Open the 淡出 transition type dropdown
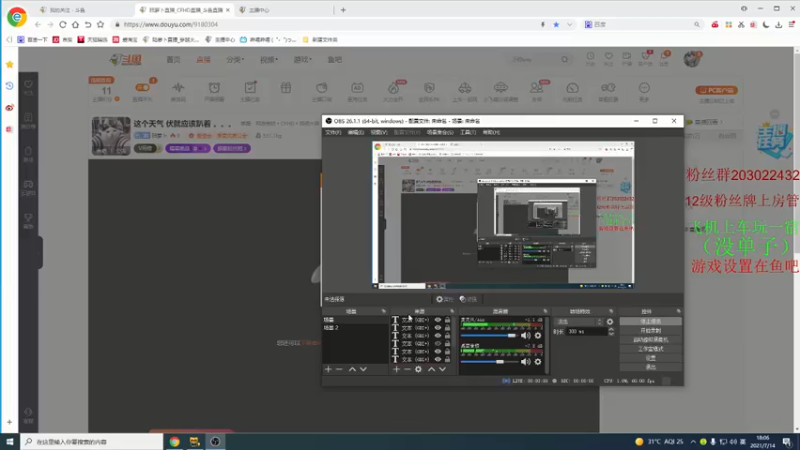Image resolution: width=800 pixels, height=450 pixels. pyautogui.click(x=578, y=321)
